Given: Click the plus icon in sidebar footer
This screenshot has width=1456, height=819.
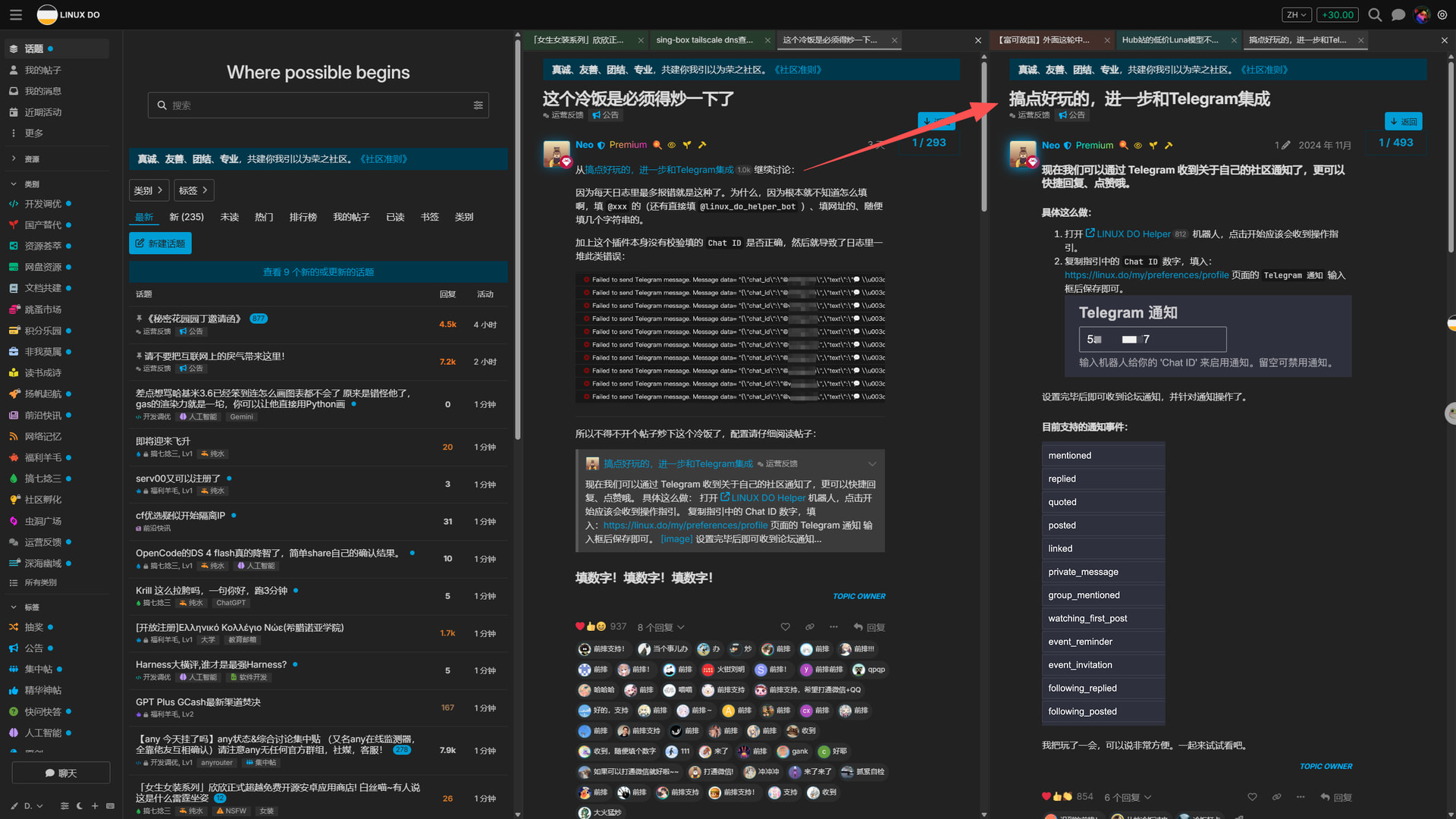Looking at the screenshot, I should [x=95, y=806].
